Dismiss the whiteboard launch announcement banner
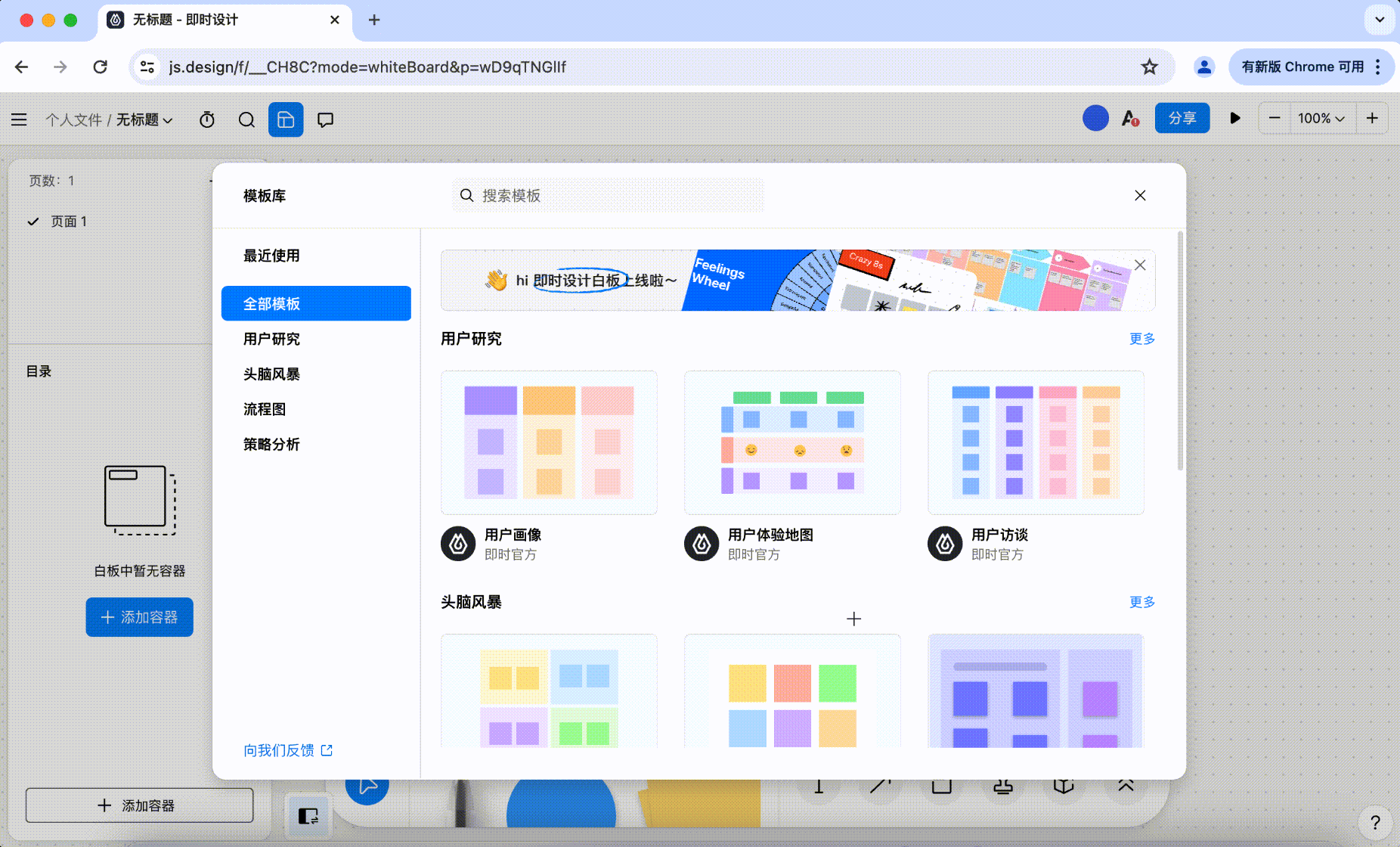The height and width of the screenshot is (847, 1400). tap(1141, 265)
